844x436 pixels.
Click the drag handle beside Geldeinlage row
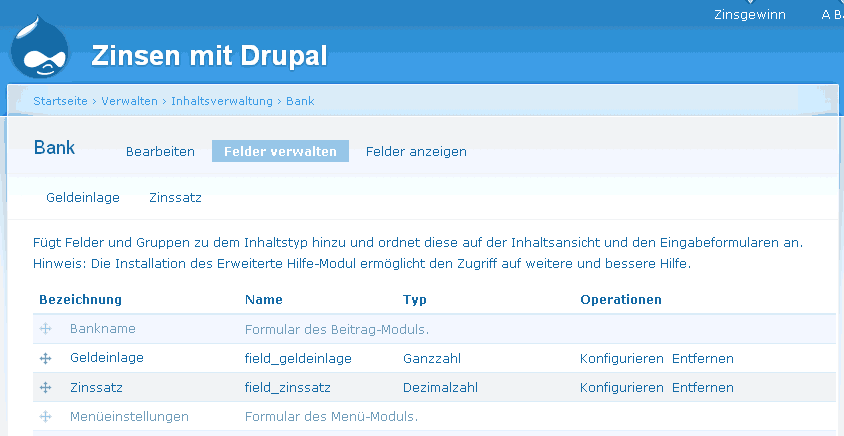[x=45, y=358]
